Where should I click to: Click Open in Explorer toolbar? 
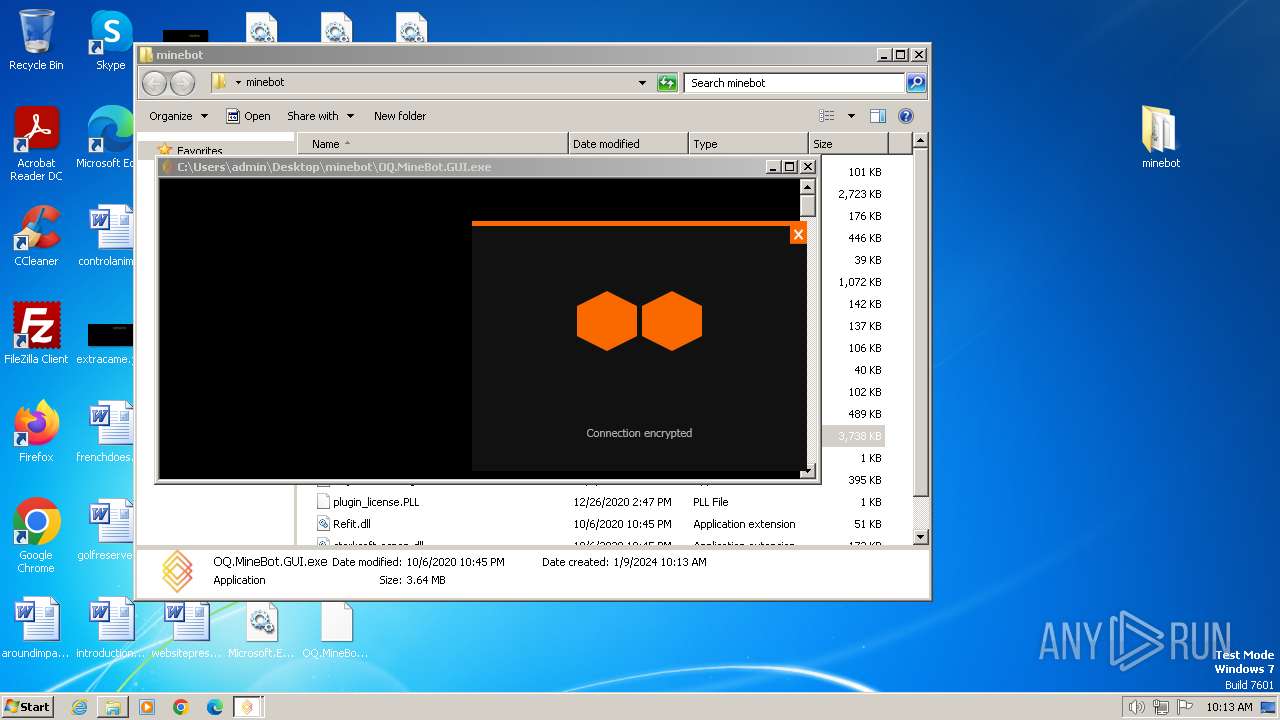tap(248, 116)
